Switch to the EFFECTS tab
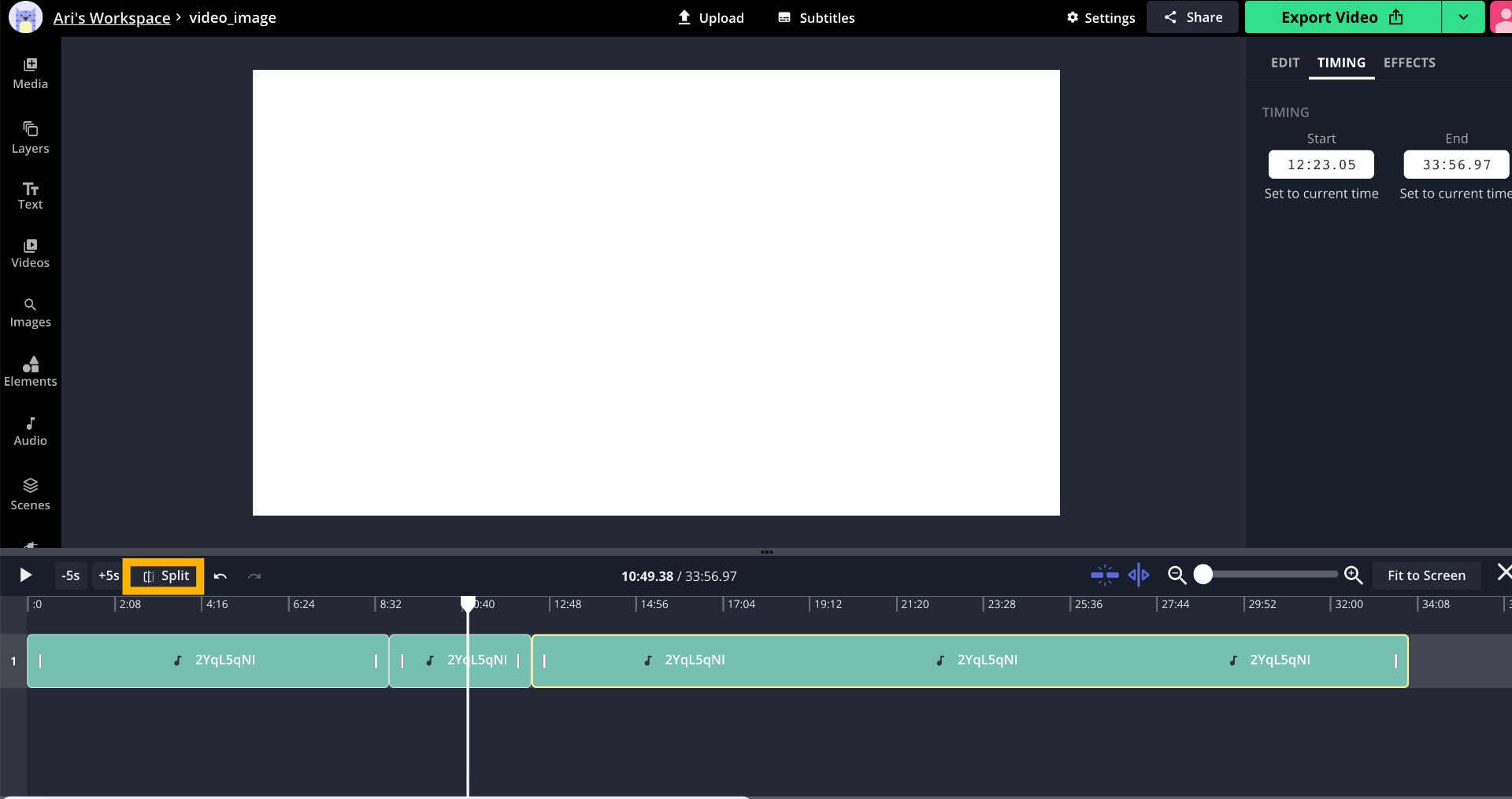The width and height of the screenshot is (1512, 799). point(1409,63)
